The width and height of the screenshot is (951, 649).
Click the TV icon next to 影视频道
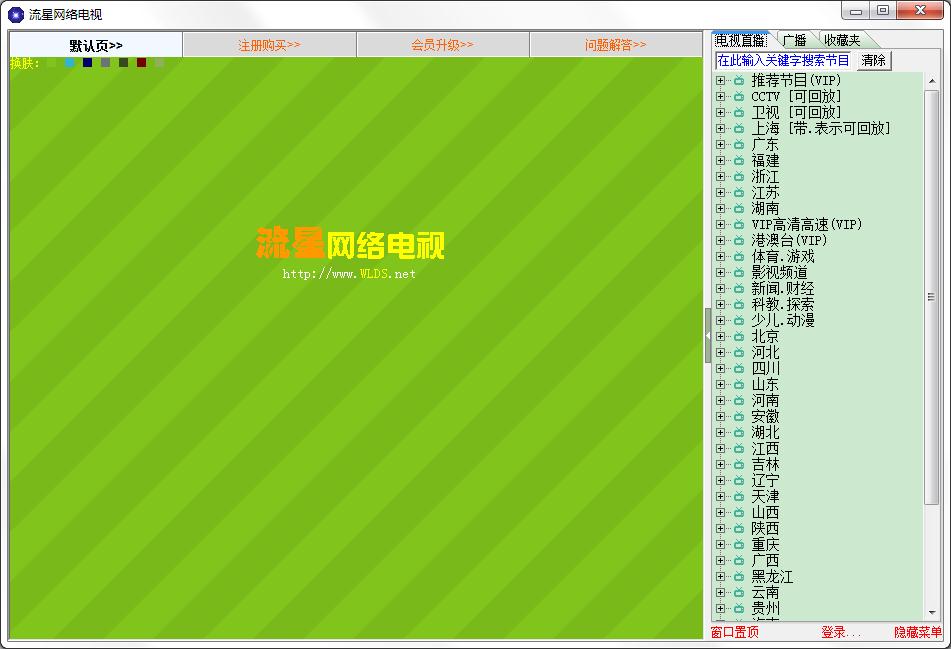click(x=739, y=273)
